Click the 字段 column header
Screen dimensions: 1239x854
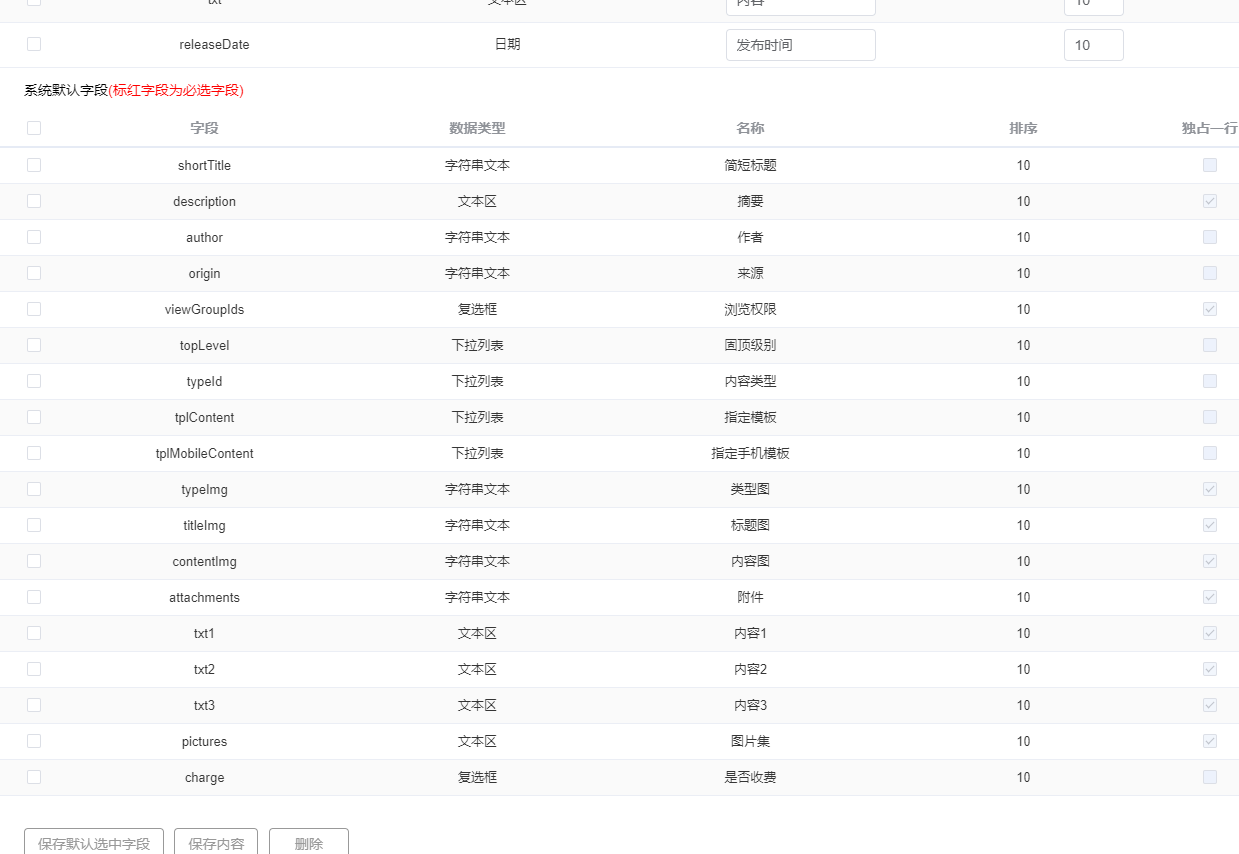[204, 128]
